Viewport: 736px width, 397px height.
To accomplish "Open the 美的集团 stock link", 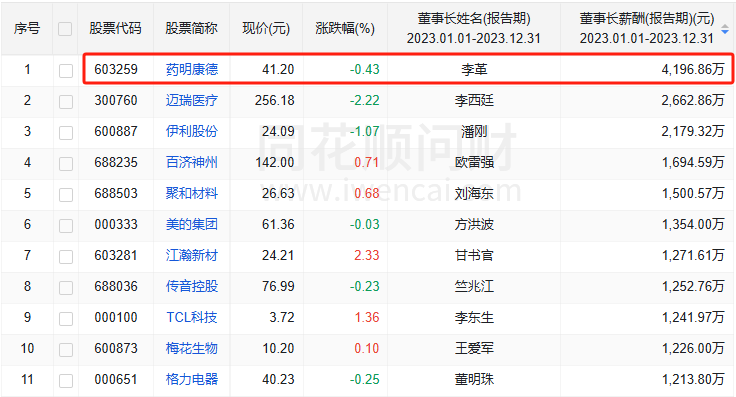I will pyautogui.click(x=192, y=224).
